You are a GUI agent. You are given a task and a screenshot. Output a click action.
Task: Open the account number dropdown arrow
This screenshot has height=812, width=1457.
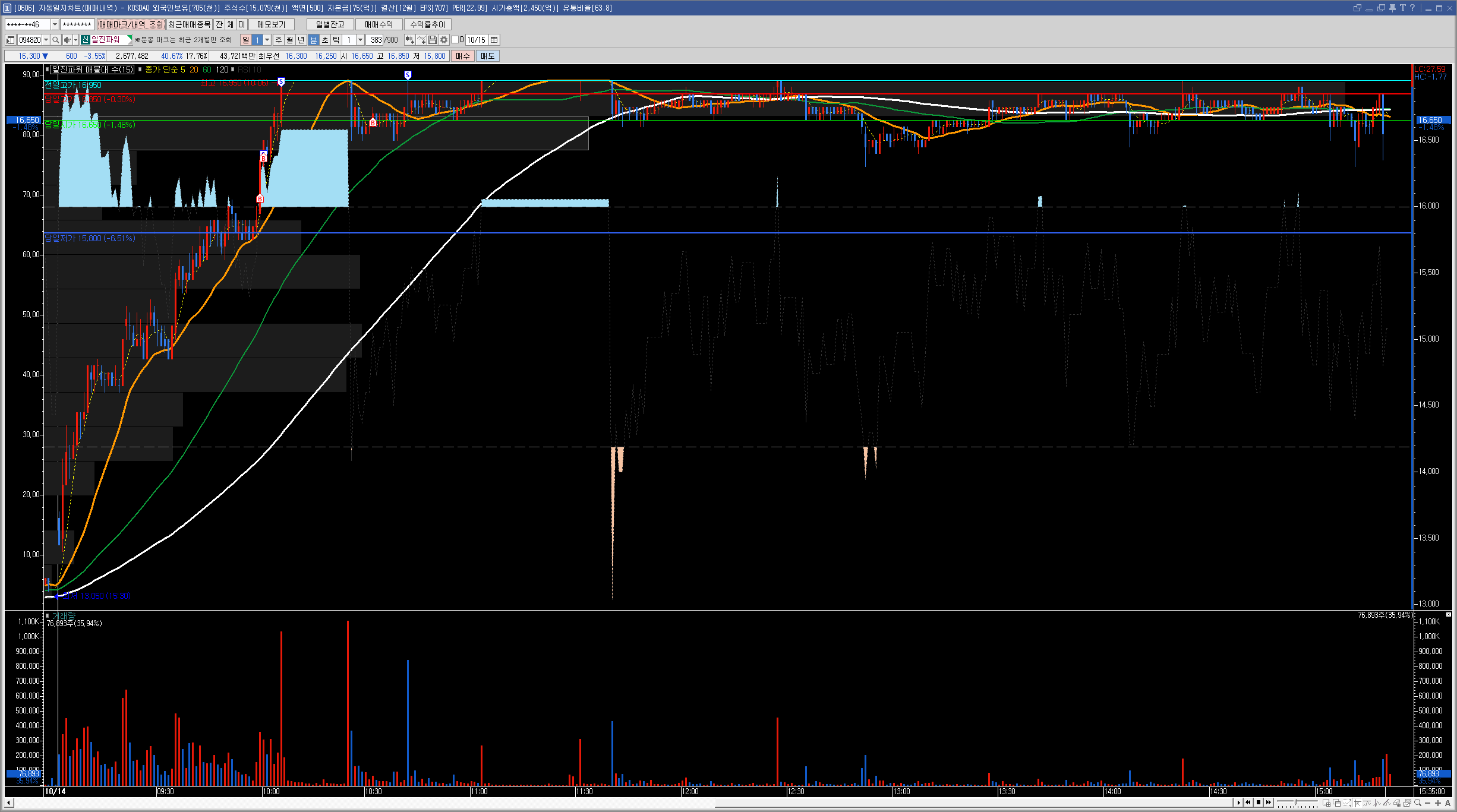55,24
